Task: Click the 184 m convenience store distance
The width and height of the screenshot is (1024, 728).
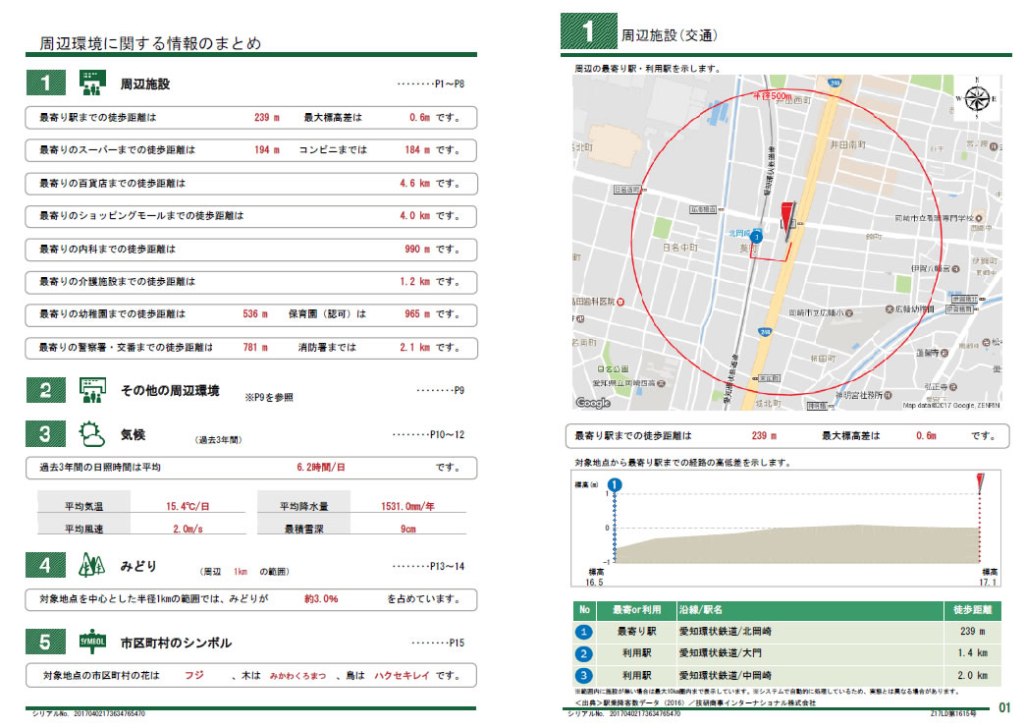Action: tap(417, 150)
